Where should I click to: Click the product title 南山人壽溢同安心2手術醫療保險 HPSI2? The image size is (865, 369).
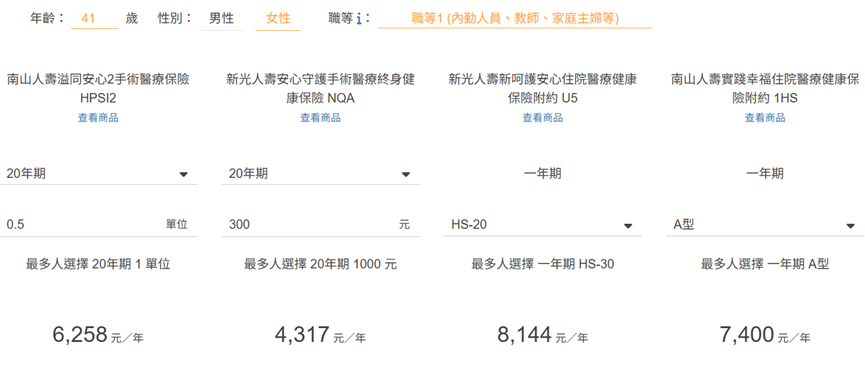(x=98, y=89)
